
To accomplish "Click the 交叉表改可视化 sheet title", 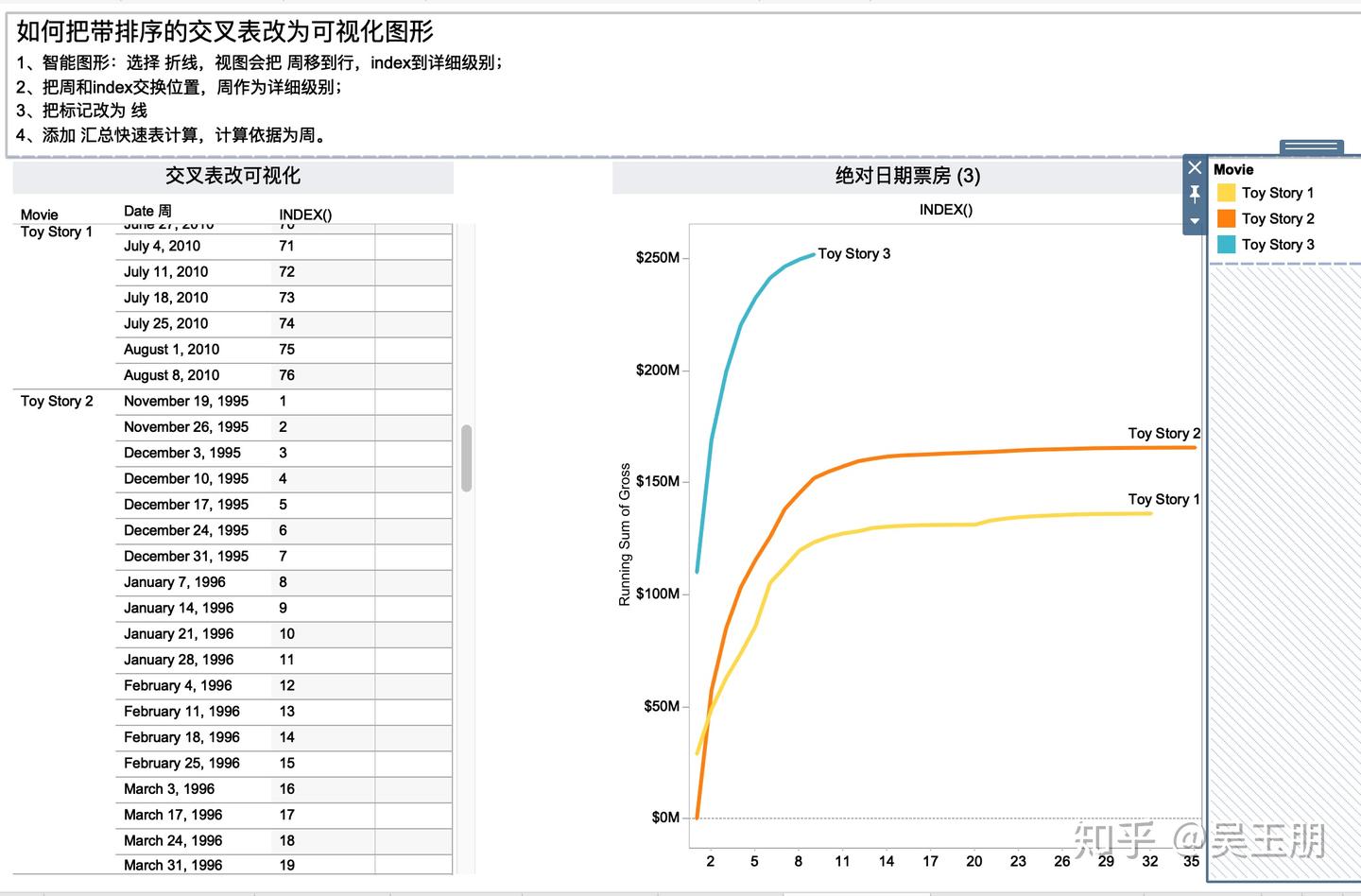I will point(233,176).
